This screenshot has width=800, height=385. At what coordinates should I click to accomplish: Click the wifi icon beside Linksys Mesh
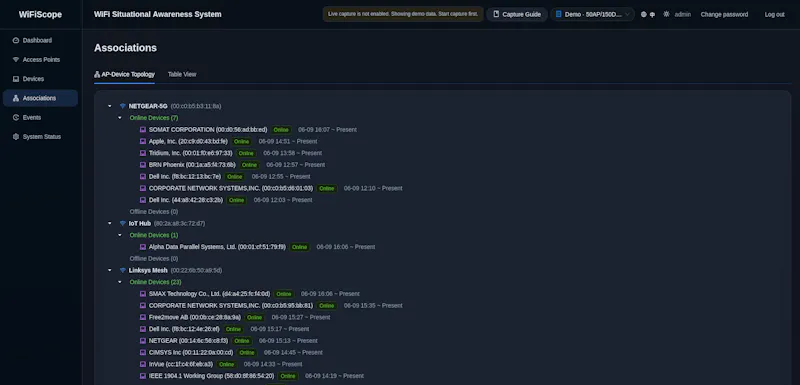tap(122, 270)
